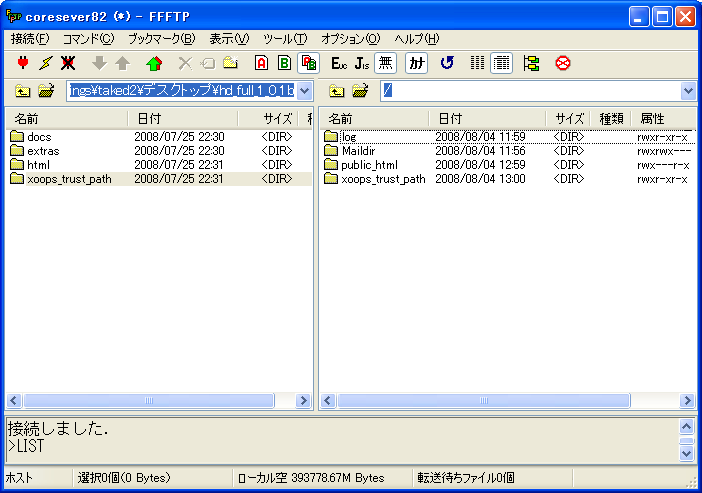Click the Disconnect icon in toolbar
Viewport: 702px width, 493px height.
point(68,63)
